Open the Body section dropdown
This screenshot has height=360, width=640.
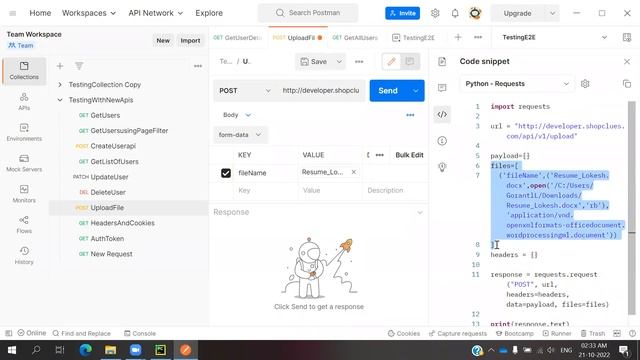[x=237, y=115]
